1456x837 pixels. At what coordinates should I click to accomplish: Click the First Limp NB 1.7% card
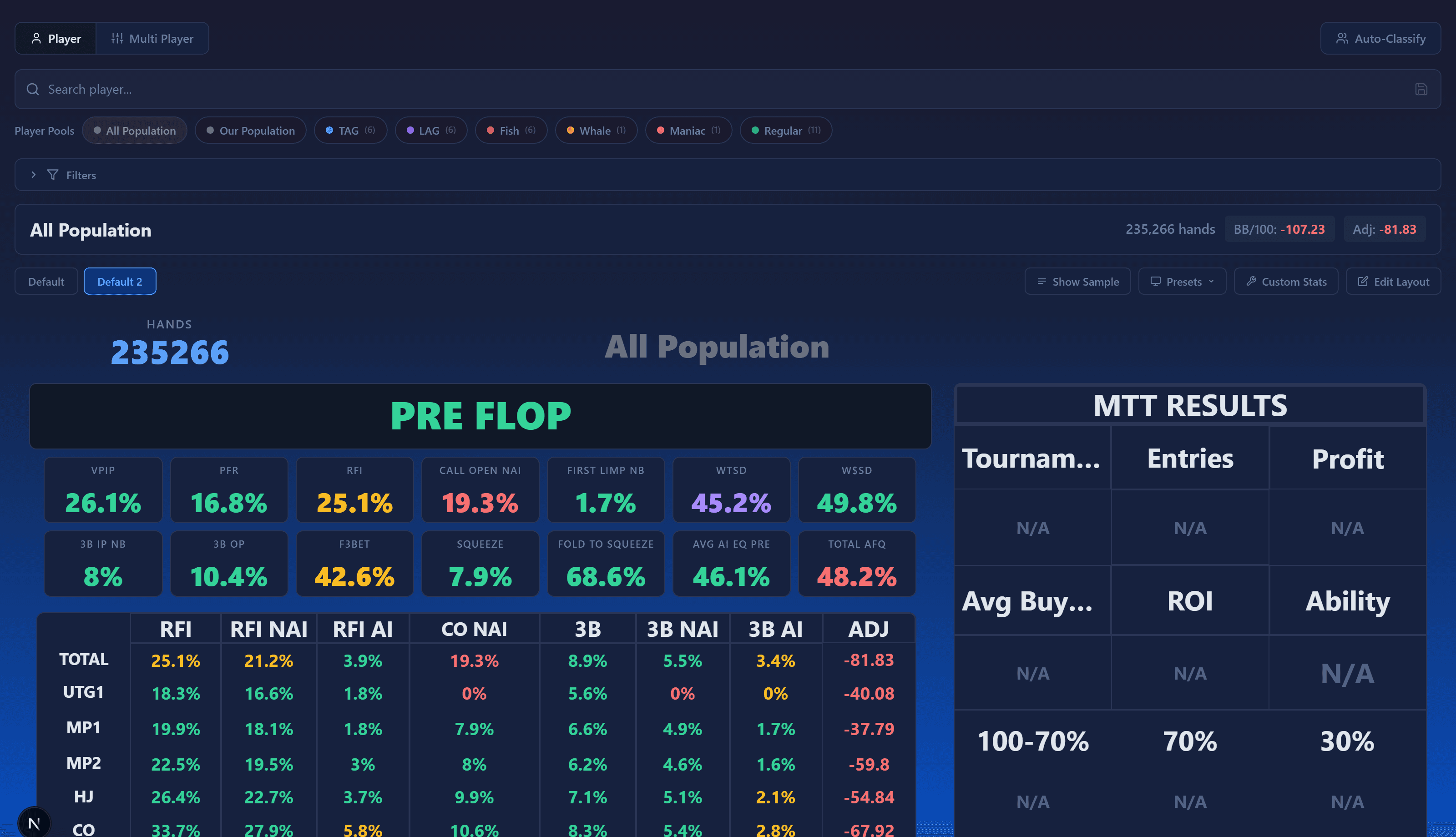(606, 490)
